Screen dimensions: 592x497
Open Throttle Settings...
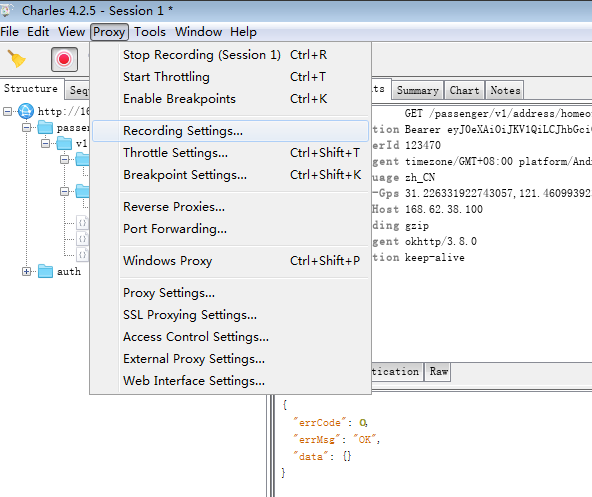230,153
